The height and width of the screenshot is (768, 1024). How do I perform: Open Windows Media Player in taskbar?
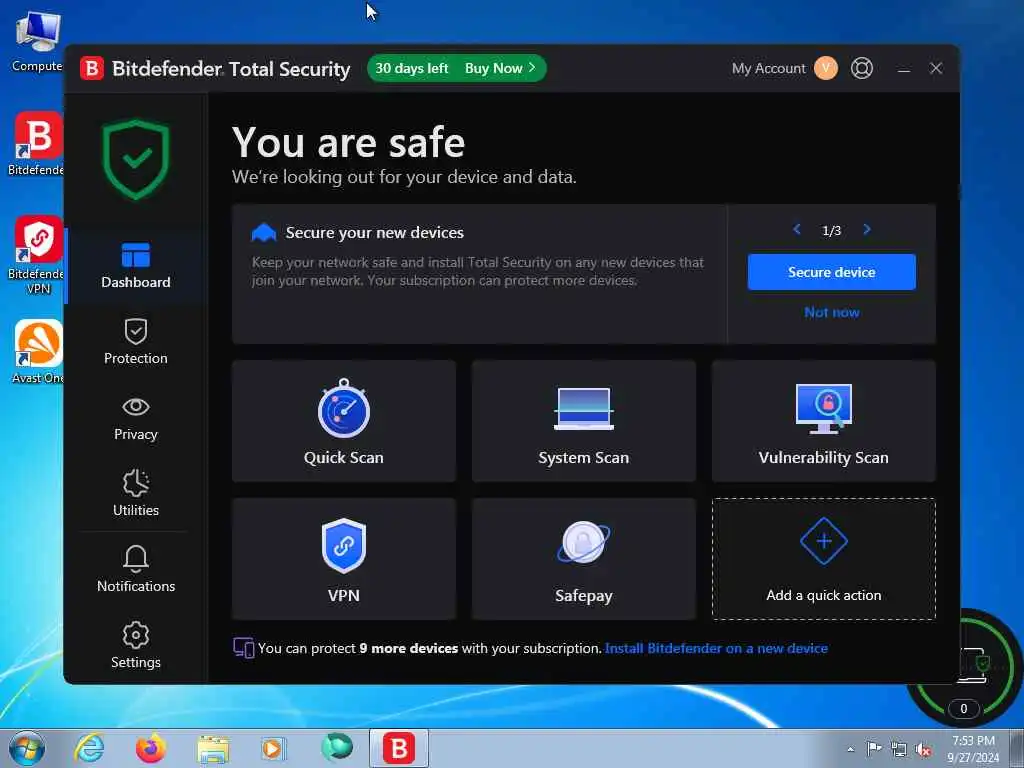point(273,748)
